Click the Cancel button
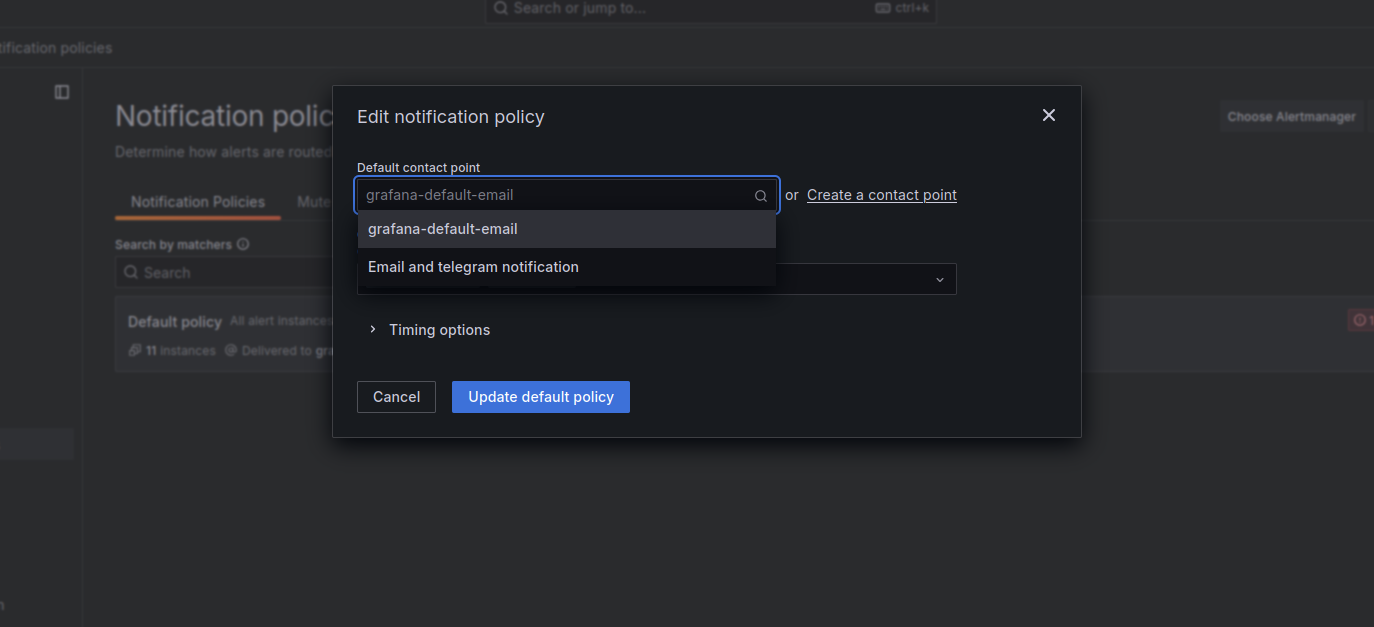Image resolution: width=1374 pixels, height=627 pixels. [396, 397]
